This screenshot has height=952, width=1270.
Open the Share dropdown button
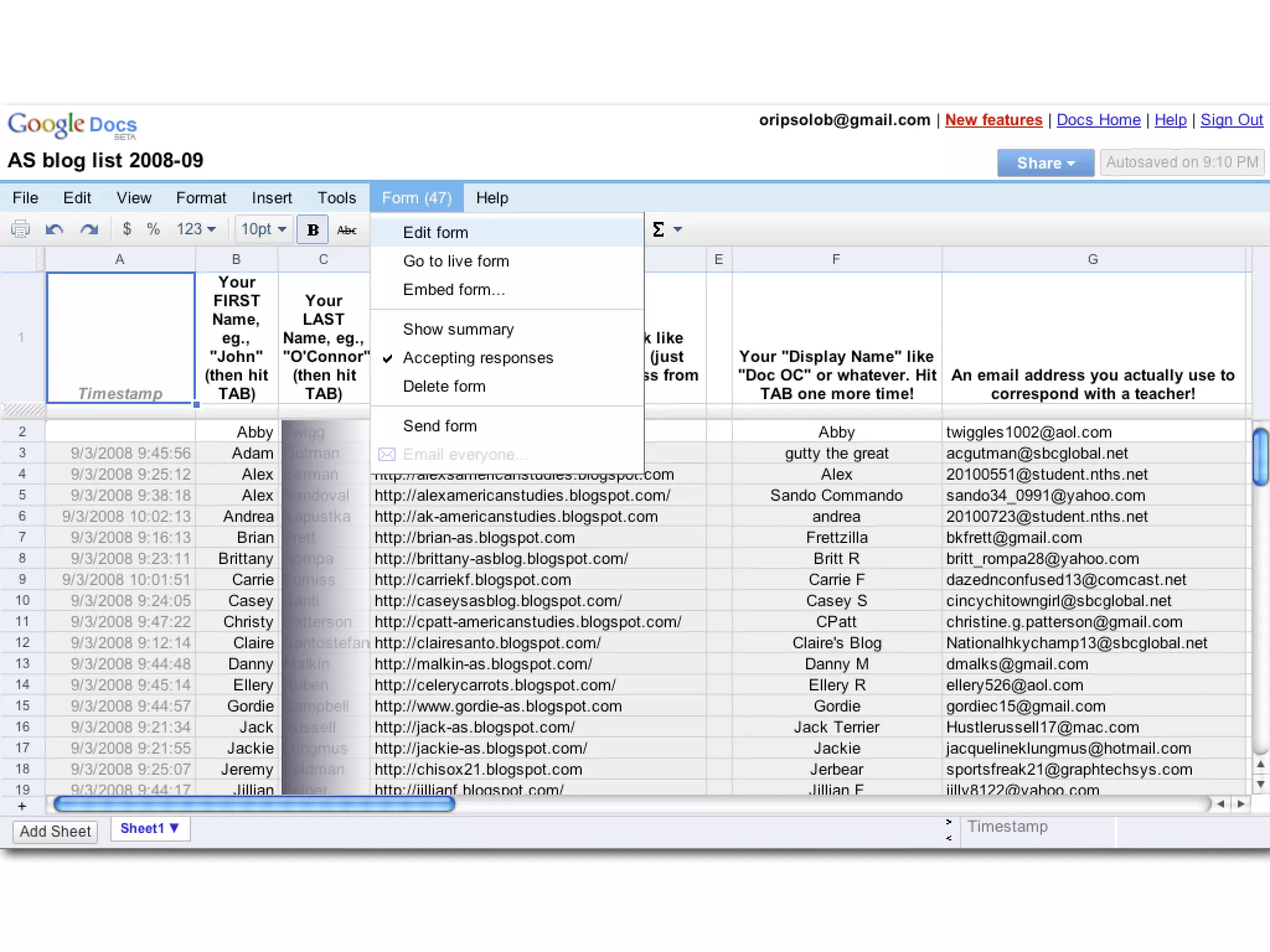1045,163
